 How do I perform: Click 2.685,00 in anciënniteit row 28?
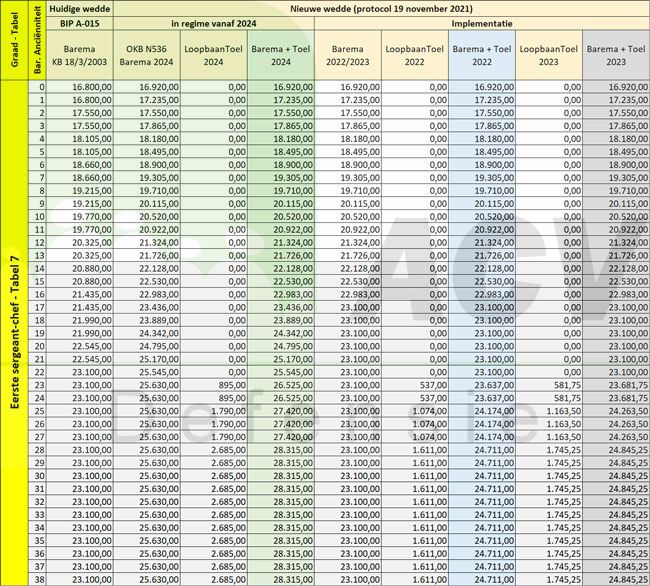point(214,450)
